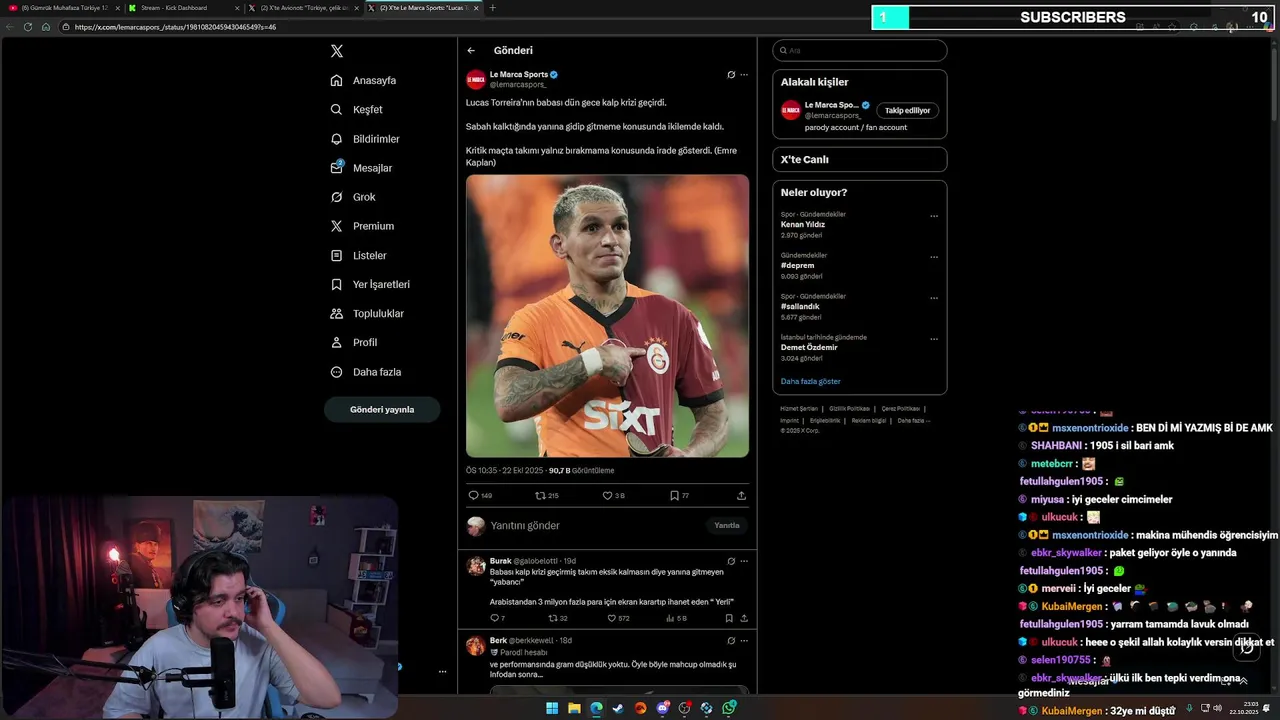Click Daha fazla göster link
The width and height of the screenshot is (1280, 720).
click(810, 381)
